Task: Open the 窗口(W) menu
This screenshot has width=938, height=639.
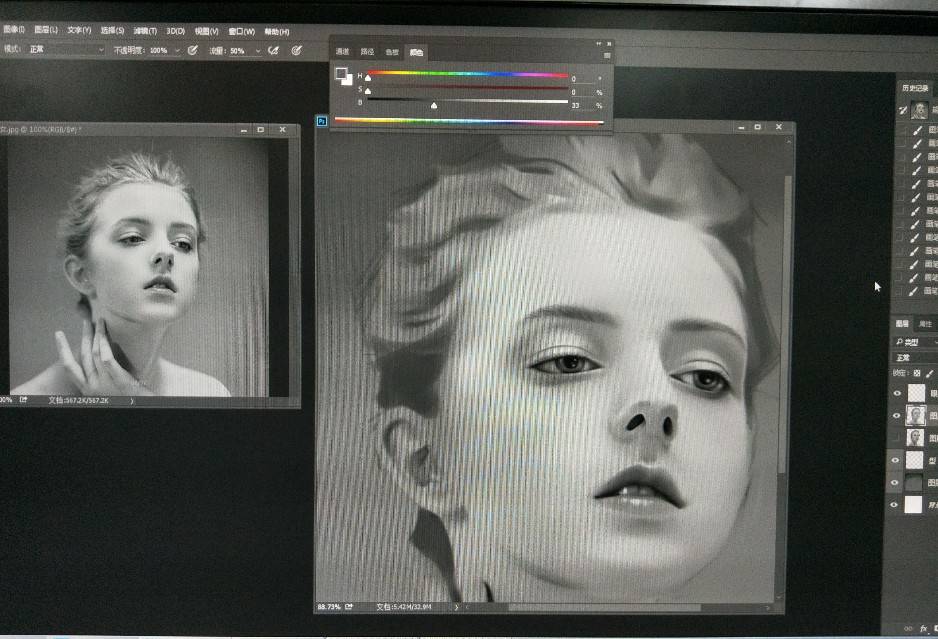Action: point(242,31)
